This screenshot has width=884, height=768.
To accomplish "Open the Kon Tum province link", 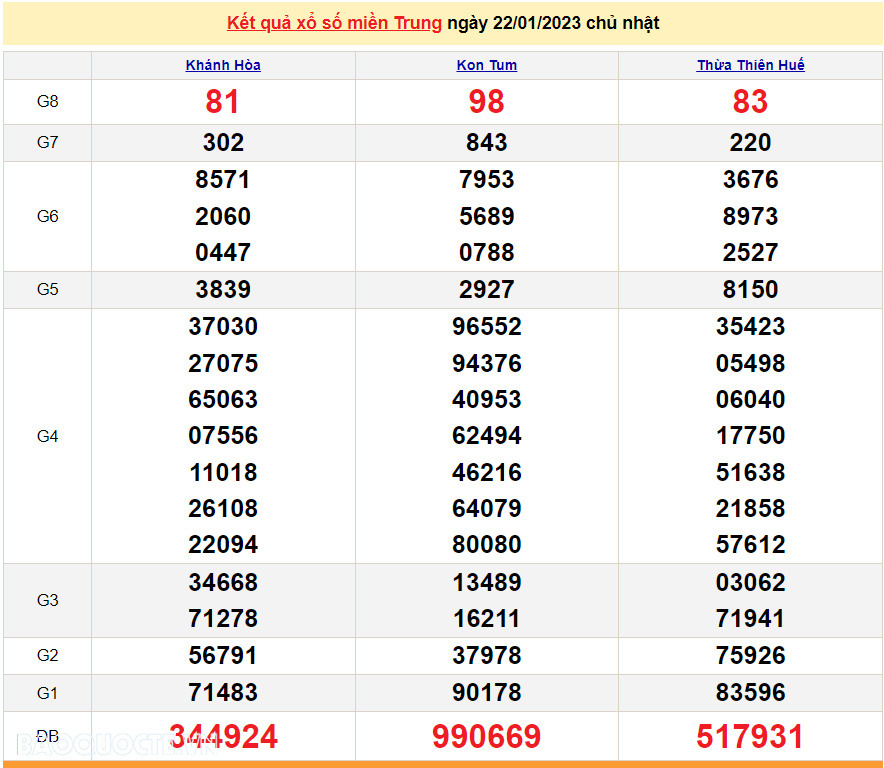I will (487, 65).
